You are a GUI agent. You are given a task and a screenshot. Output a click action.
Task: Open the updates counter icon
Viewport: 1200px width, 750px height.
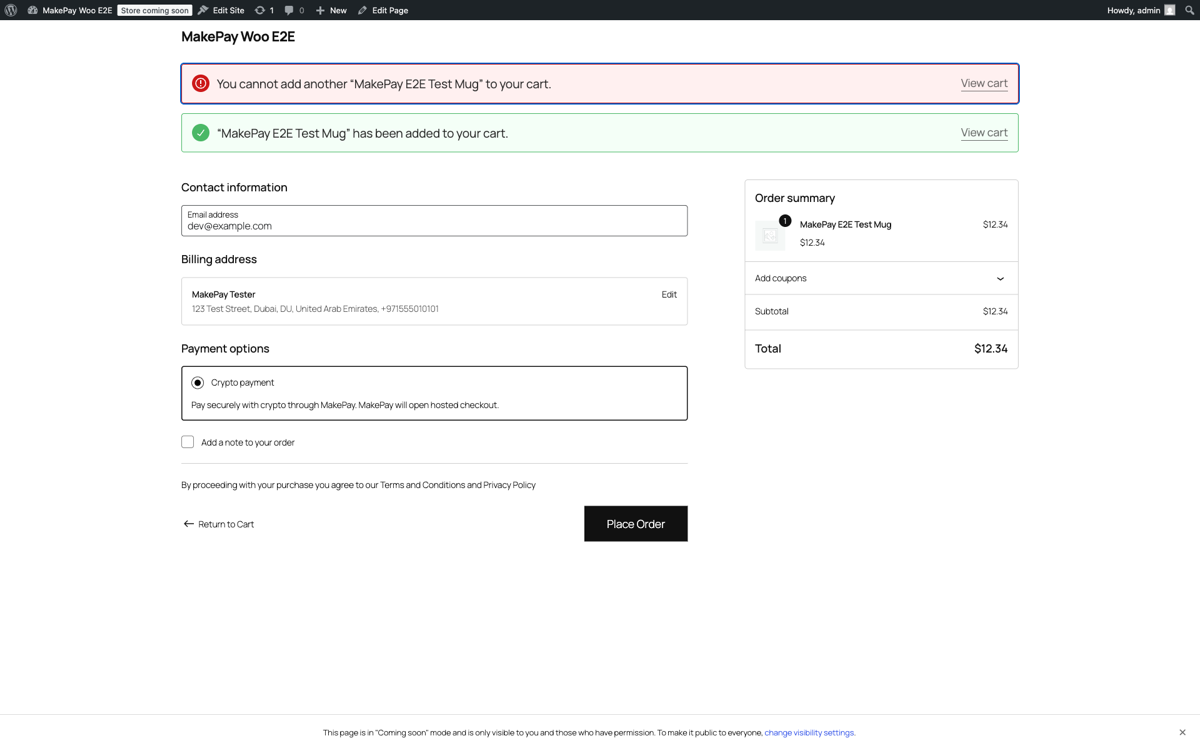[x=264, y=10]
